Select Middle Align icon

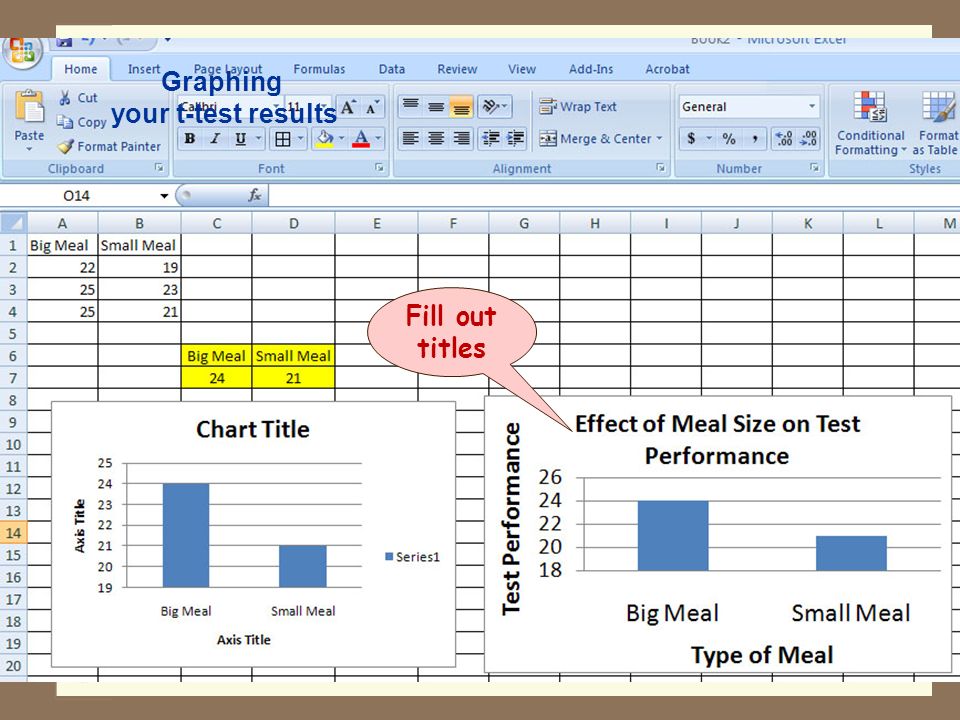tap(436, 107)
